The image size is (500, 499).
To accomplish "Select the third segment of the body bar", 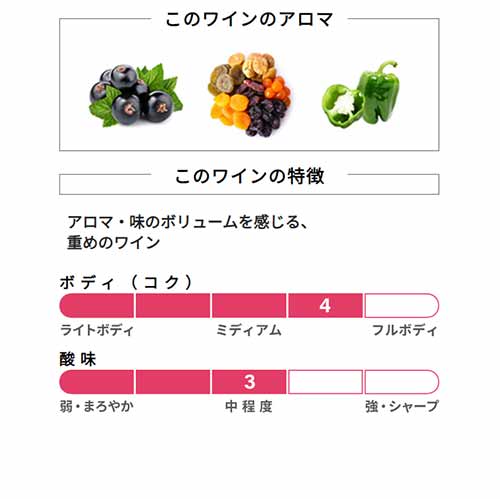I will pos(249,305).
